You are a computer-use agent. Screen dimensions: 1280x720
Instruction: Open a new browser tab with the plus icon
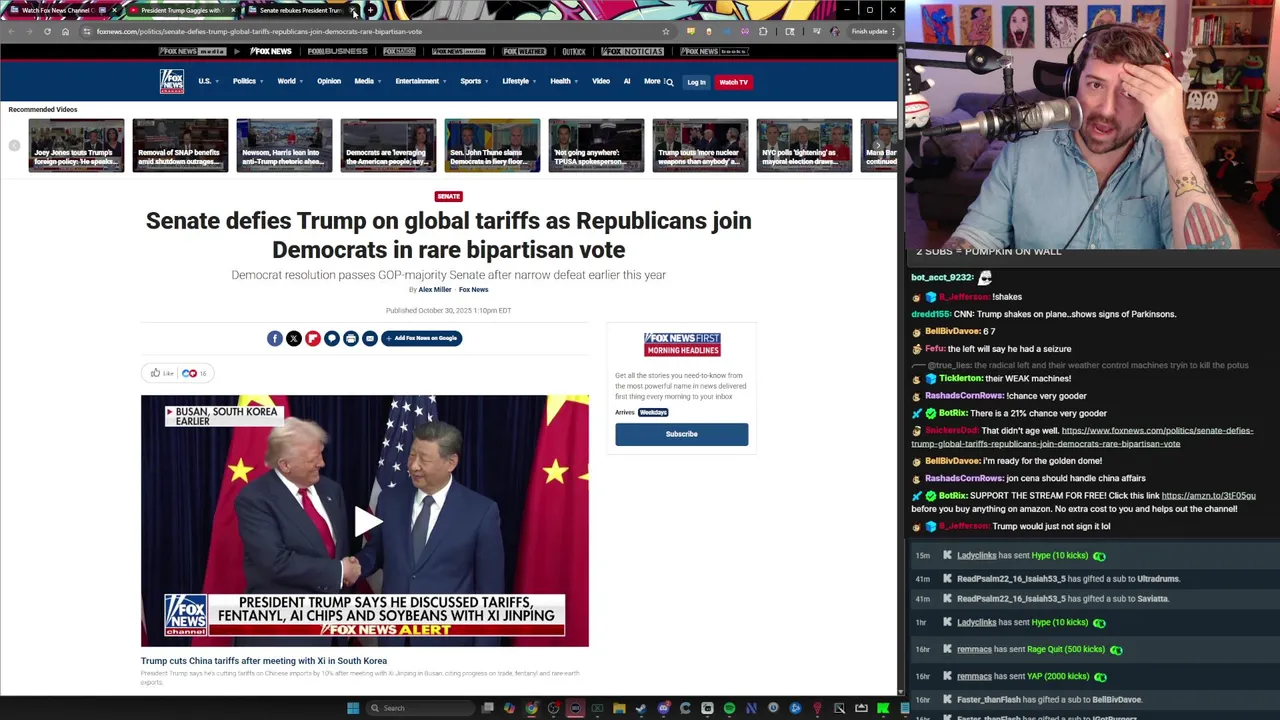coord(371,10)
